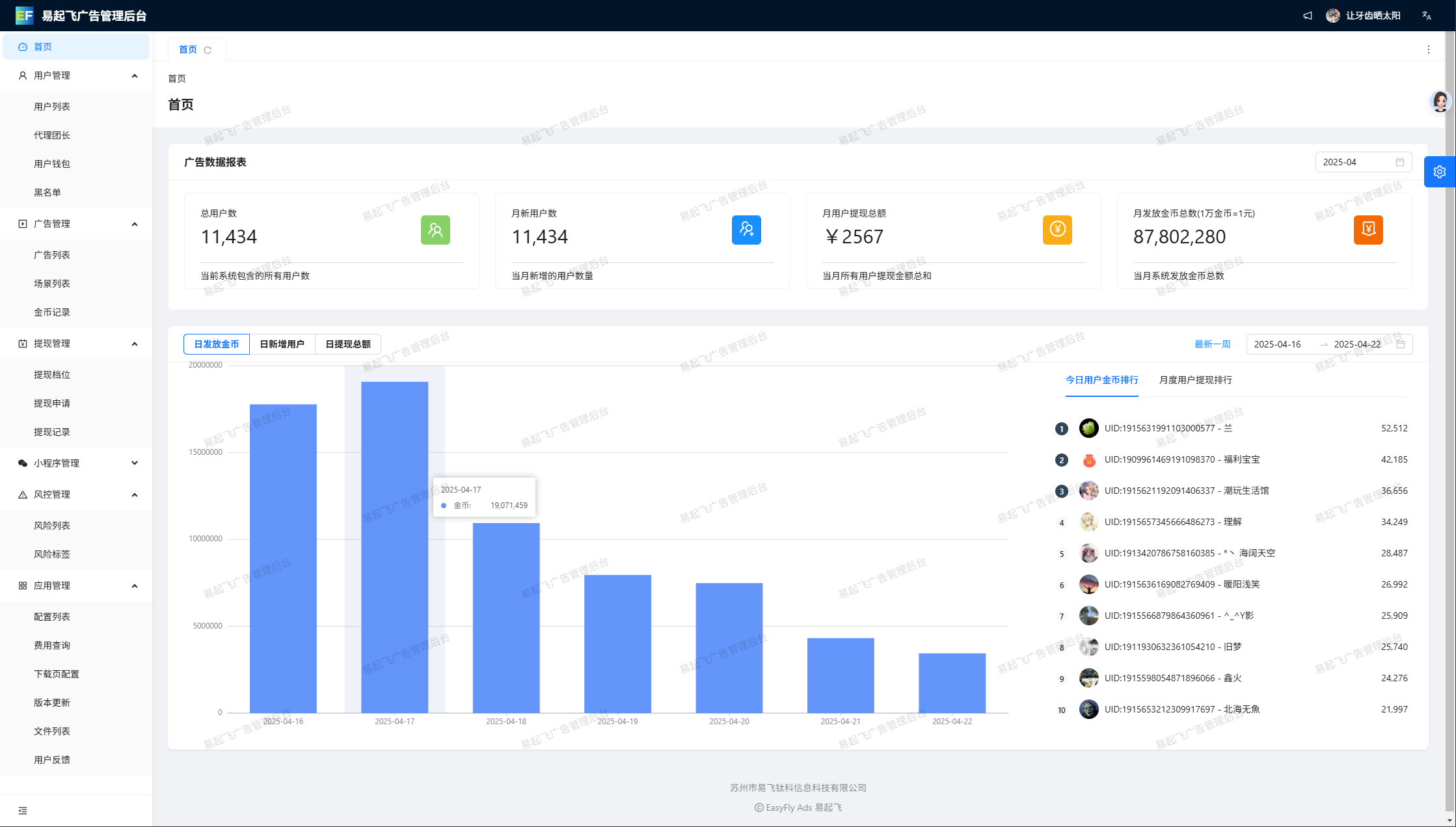This screenshot has width=1456, height=827.
Task: Click the sidebar collapse icon at bottom
Action: pyautogui.click(x=23, y=811)
